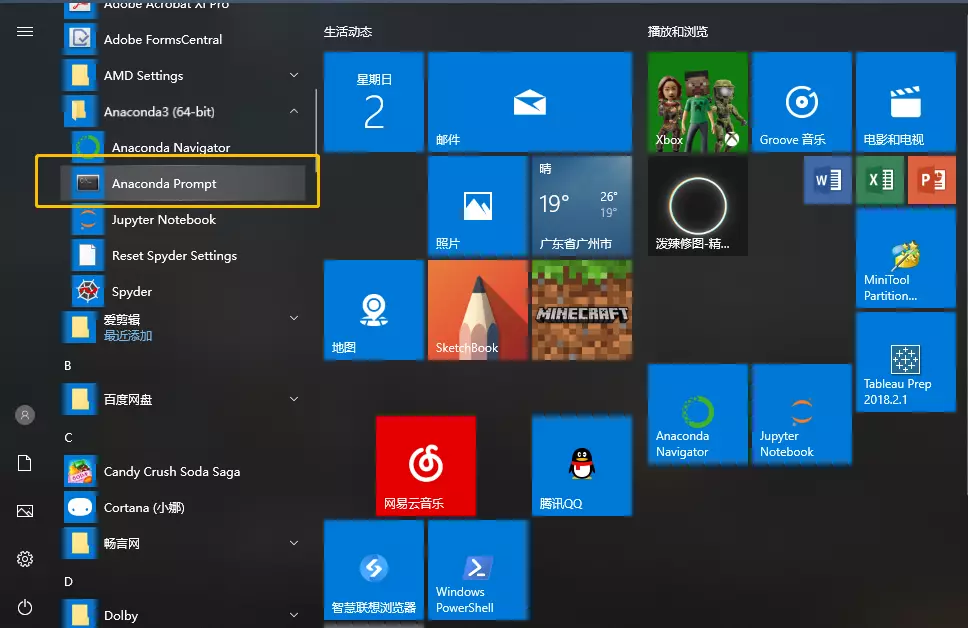Image resolution: width=968 pixels, height=628 pixels.
Task: Open the 地图 maps tile
Action: (374, 309)
